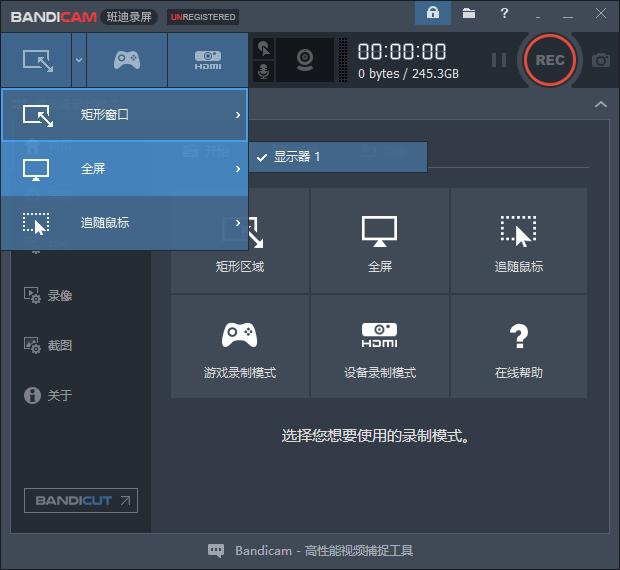Click the chat bubble icon in status bar
The height and width of the screenshot is (570, 620).
tap(216, 550)
